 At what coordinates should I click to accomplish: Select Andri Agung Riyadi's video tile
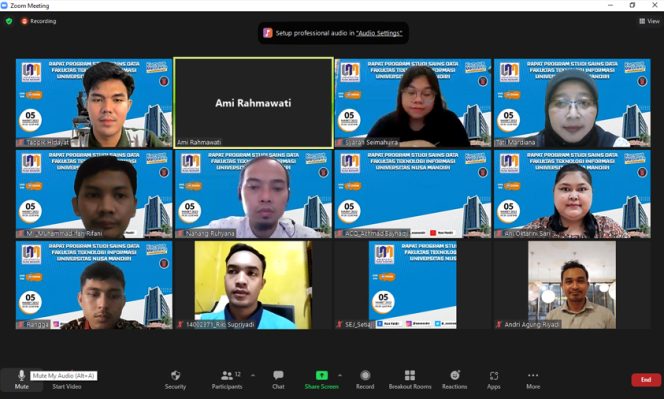click(572, 285)
